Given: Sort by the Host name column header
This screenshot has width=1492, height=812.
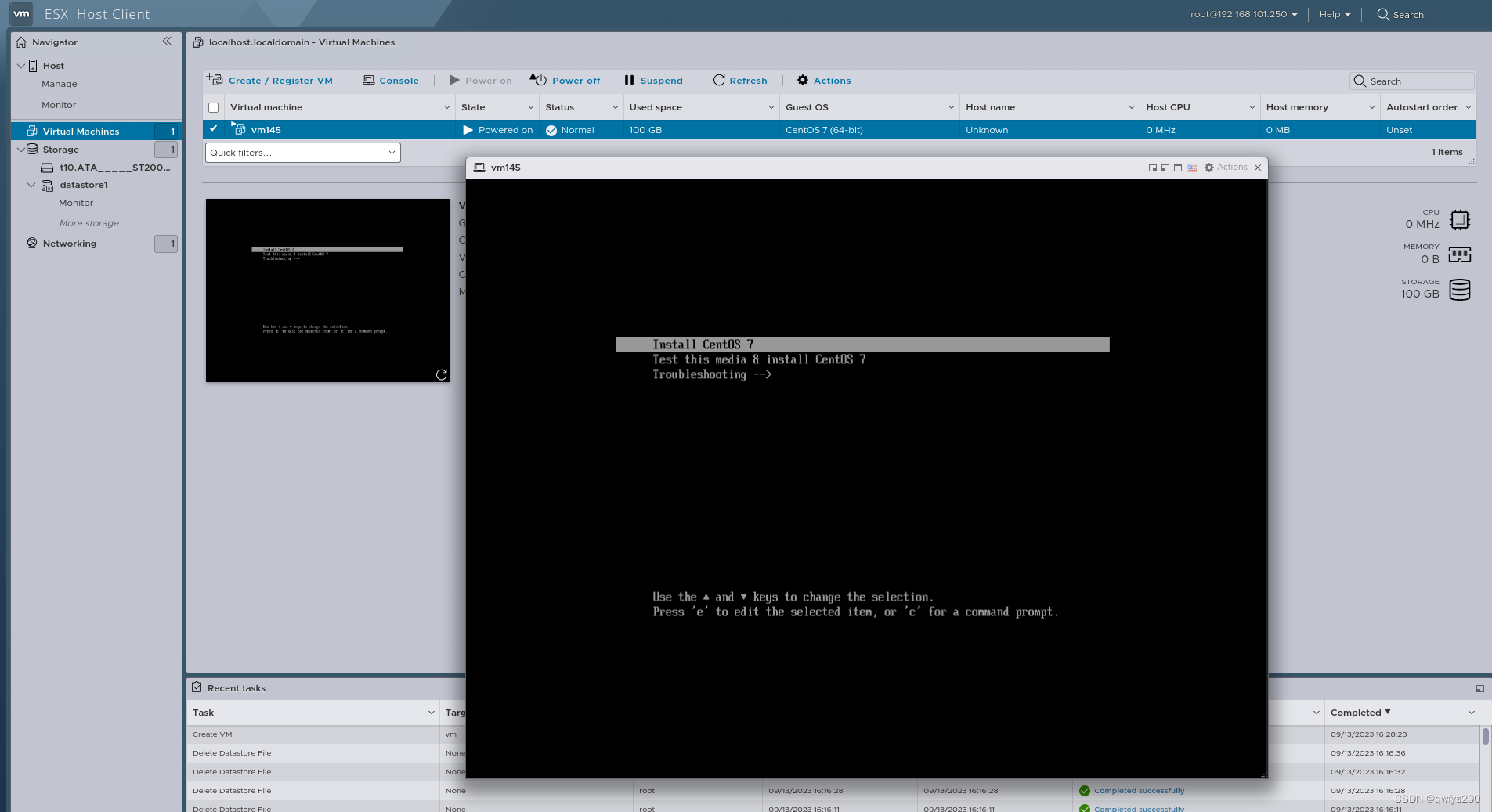Looking at the screenshot, I should [x=990, y=107].
